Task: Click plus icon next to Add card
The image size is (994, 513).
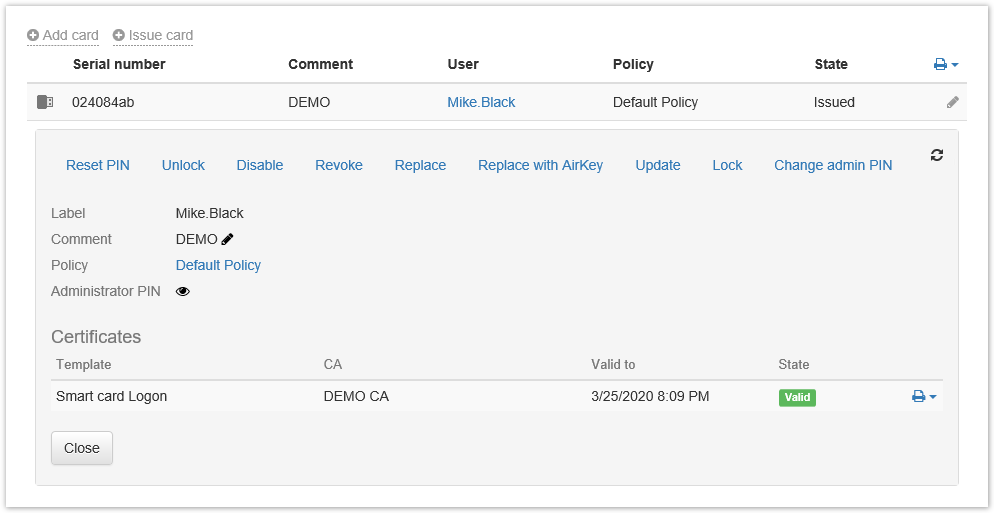Action: pos(33,35)
